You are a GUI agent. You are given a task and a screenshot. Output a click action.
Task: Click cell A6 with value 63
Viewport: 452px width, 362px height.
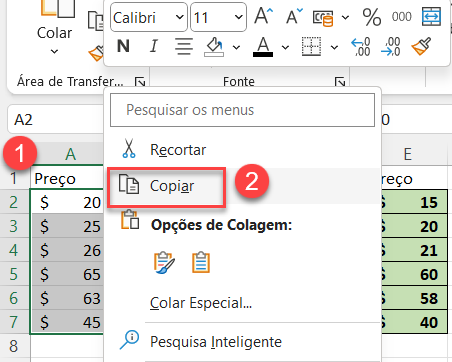click(67, 298)
